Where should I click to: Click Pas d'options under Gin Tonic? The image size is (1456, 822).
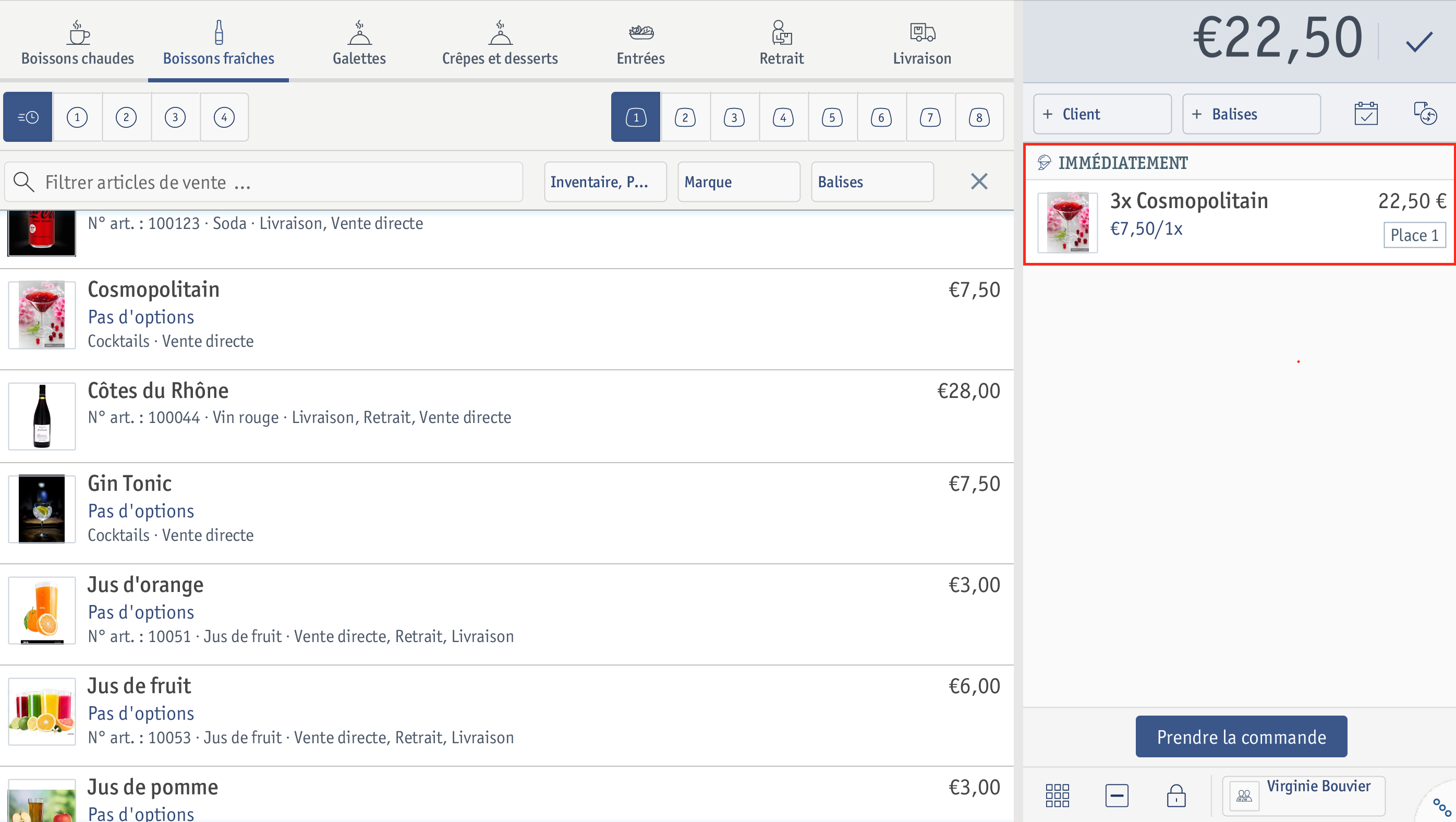[x=141, y=511]
